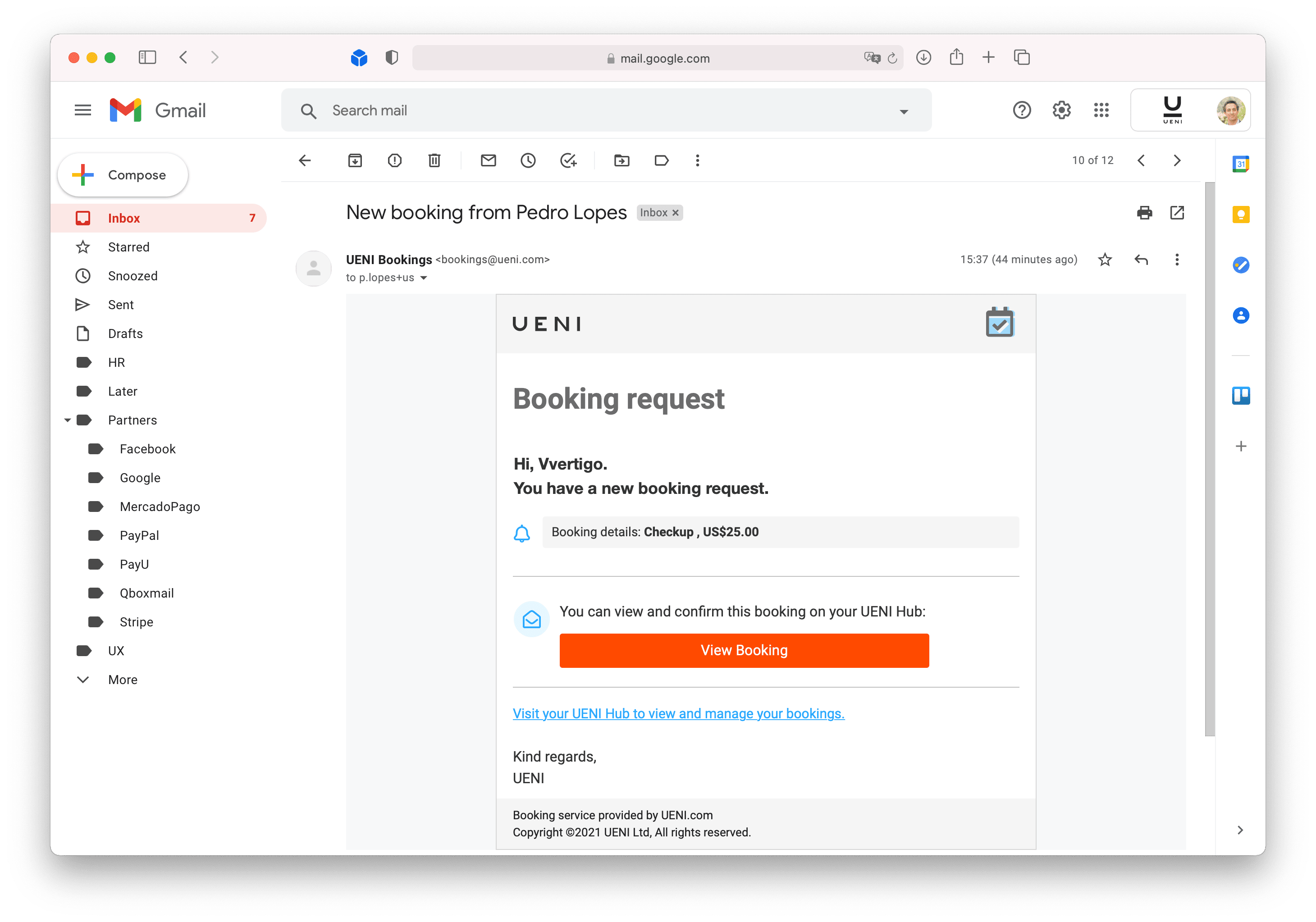1316x922 pixels.
Task: Click the View Booking button
Action: tap(744, 650)
